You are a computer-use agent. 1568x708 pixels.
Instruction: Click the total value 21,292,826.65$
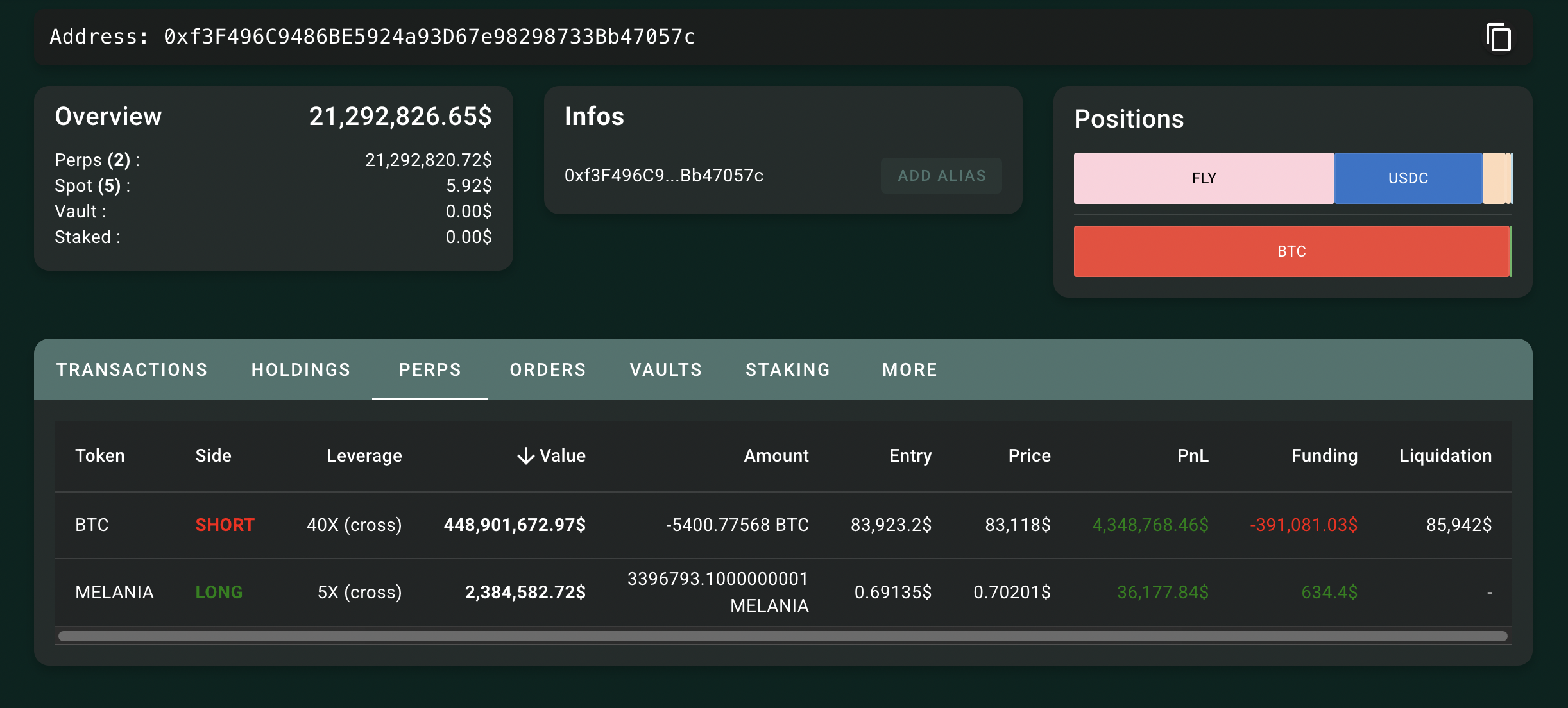(400, 117)
